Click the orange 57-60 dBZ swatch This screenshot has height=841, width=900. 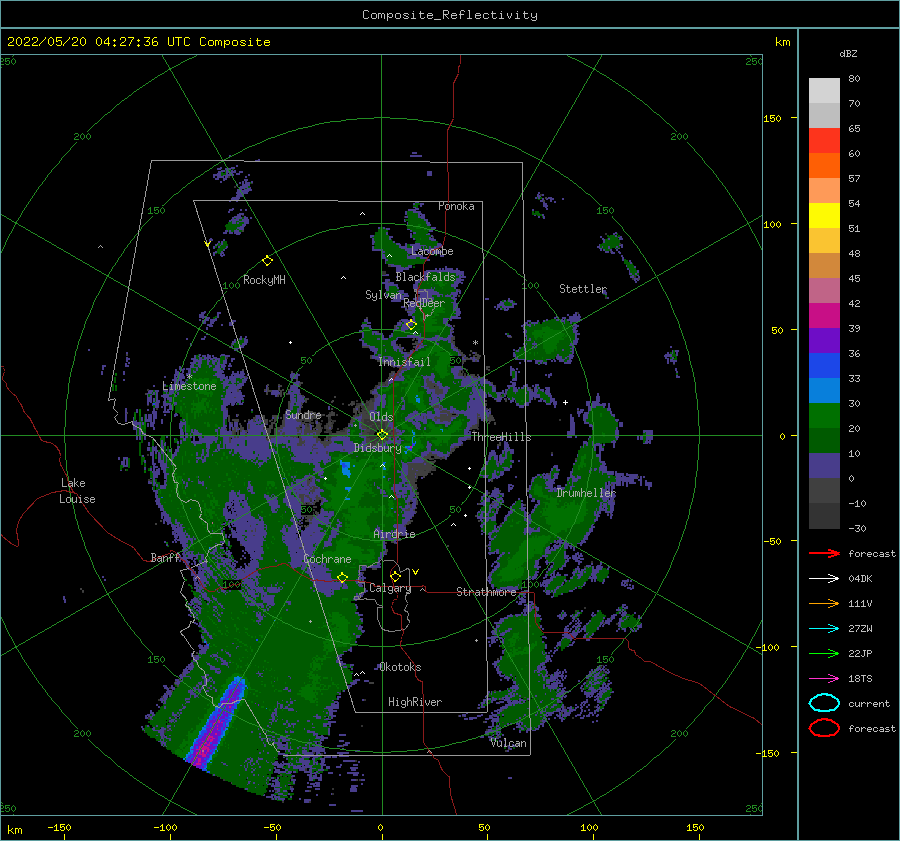point(824,166)
